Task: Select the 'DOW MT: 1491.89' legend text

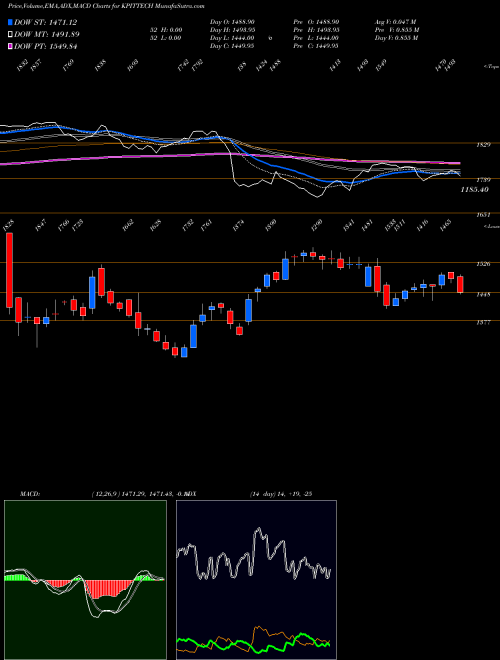Action: 47,35
